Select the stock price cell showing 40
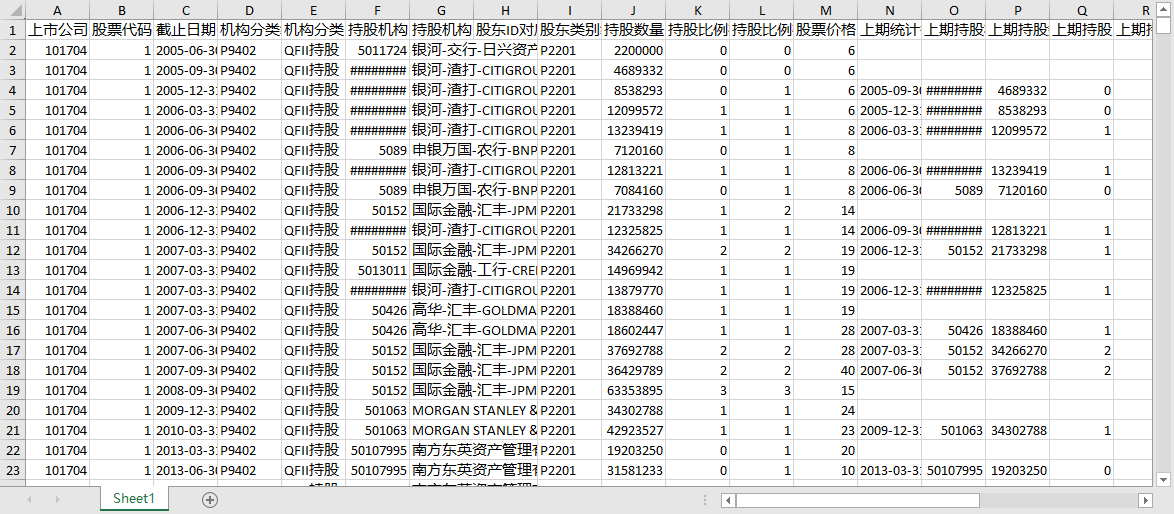This screenshot has height=514, width=1174. [825, 370]
